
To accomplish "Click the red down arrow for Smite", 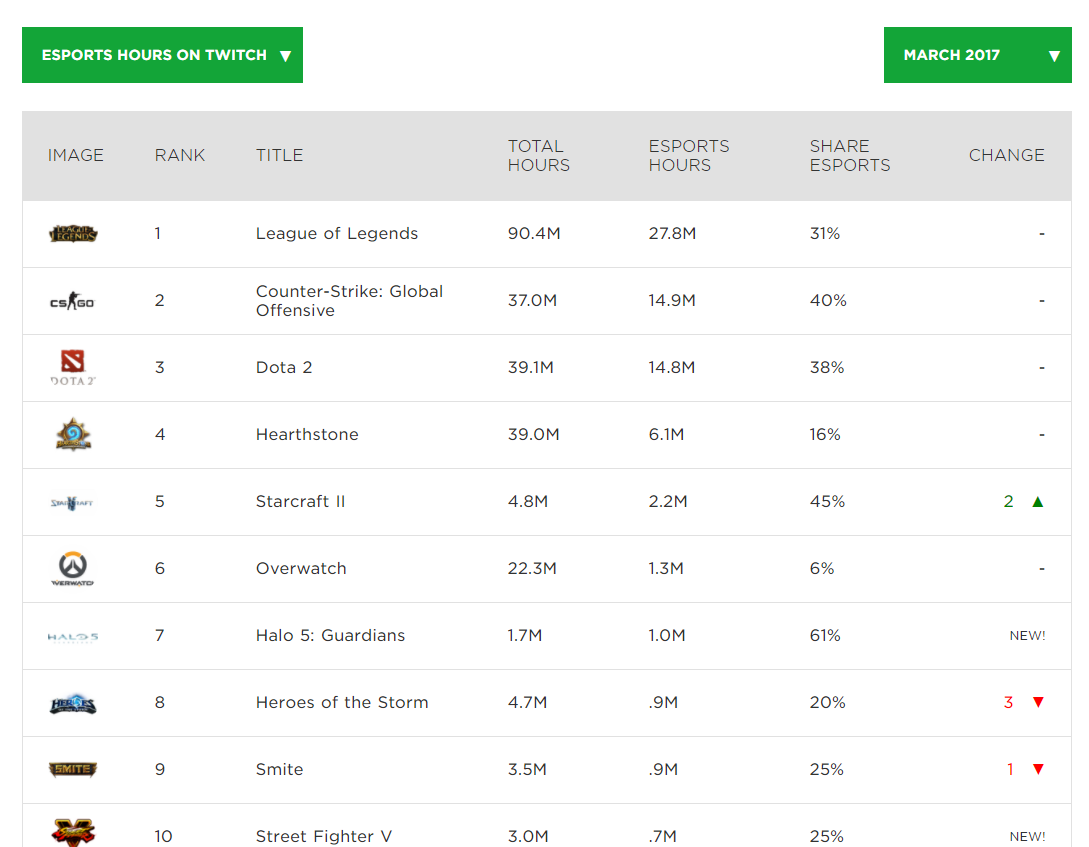I will (1038, 769).
